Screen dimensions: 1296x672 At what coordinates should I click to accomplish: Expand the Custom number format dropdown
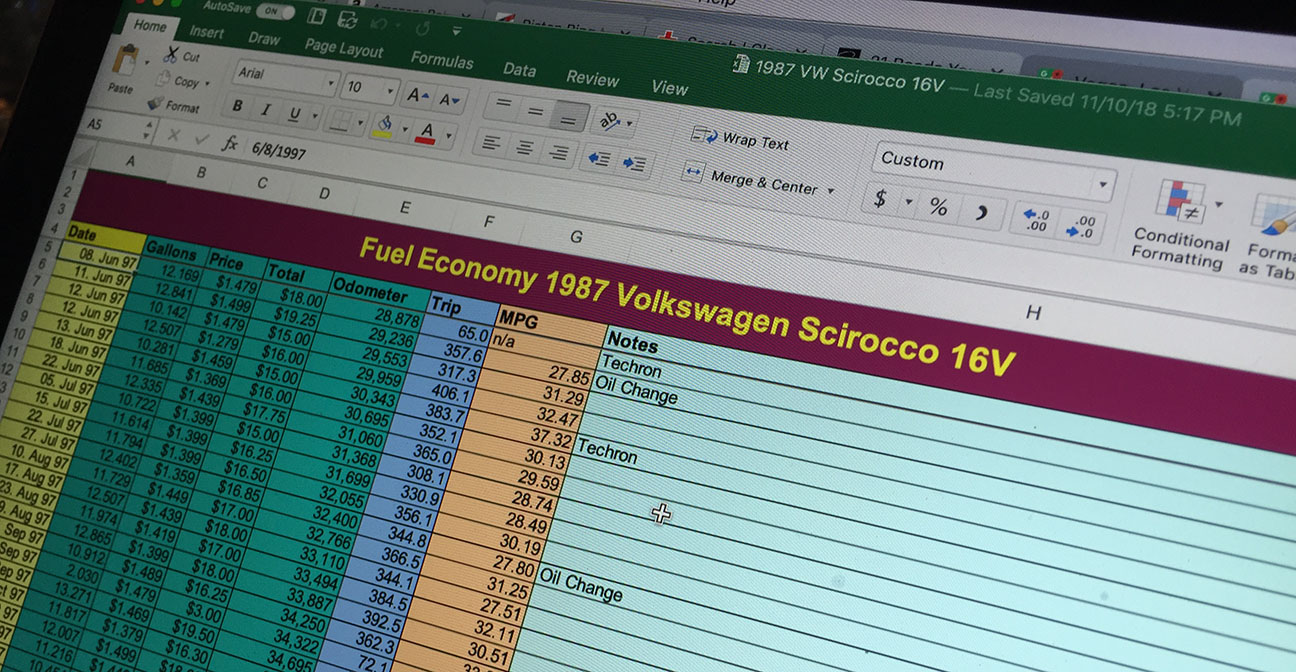(x=1102, y=184)
